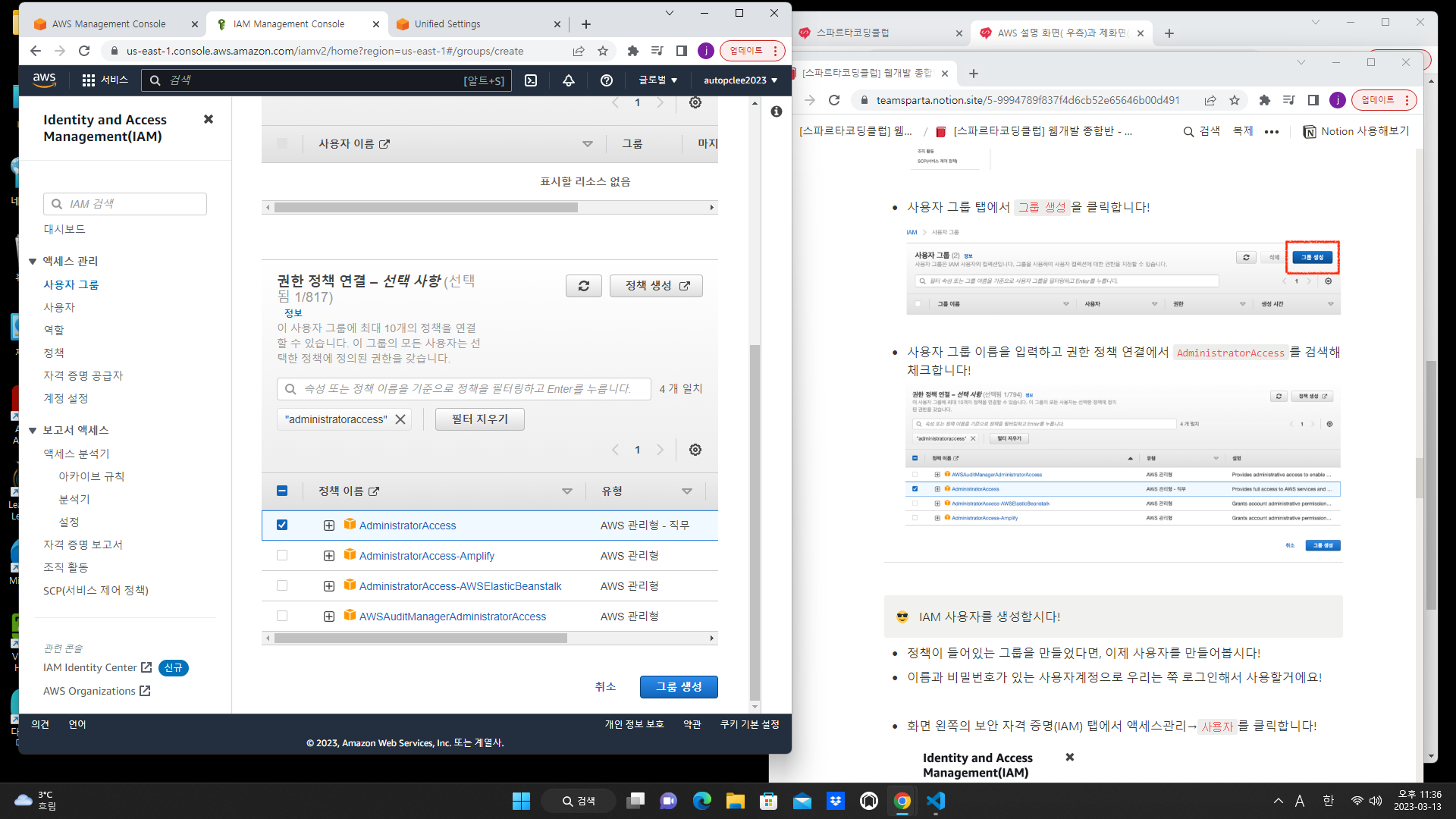This screenshot has height=819, width=1456.
Task: Focus the AWS console top search box
Action: [x=326, y=80]
